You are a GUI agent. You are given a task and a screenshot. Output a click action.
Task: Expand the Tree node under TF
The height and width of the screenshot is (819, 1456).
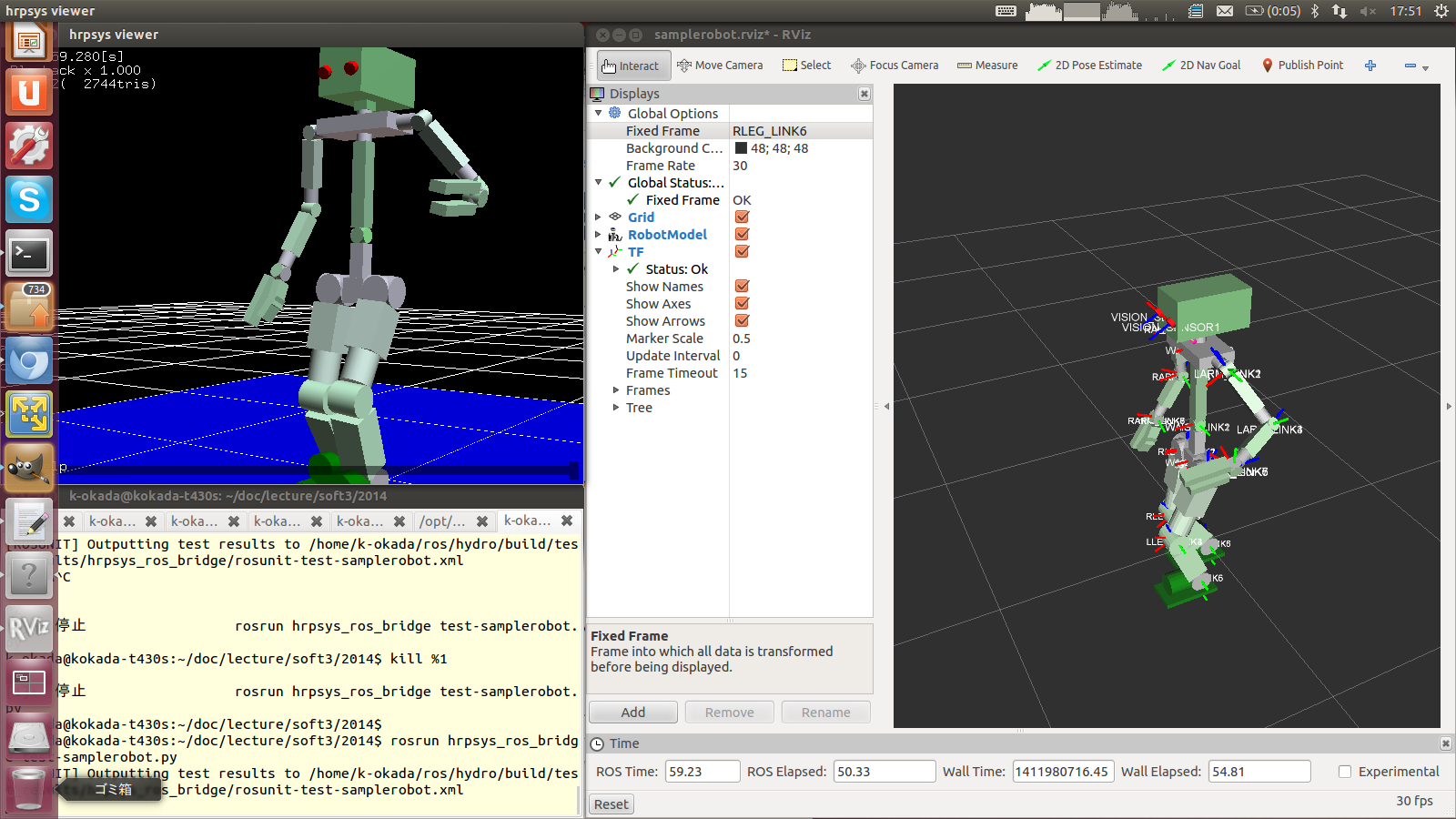point(616,408)
